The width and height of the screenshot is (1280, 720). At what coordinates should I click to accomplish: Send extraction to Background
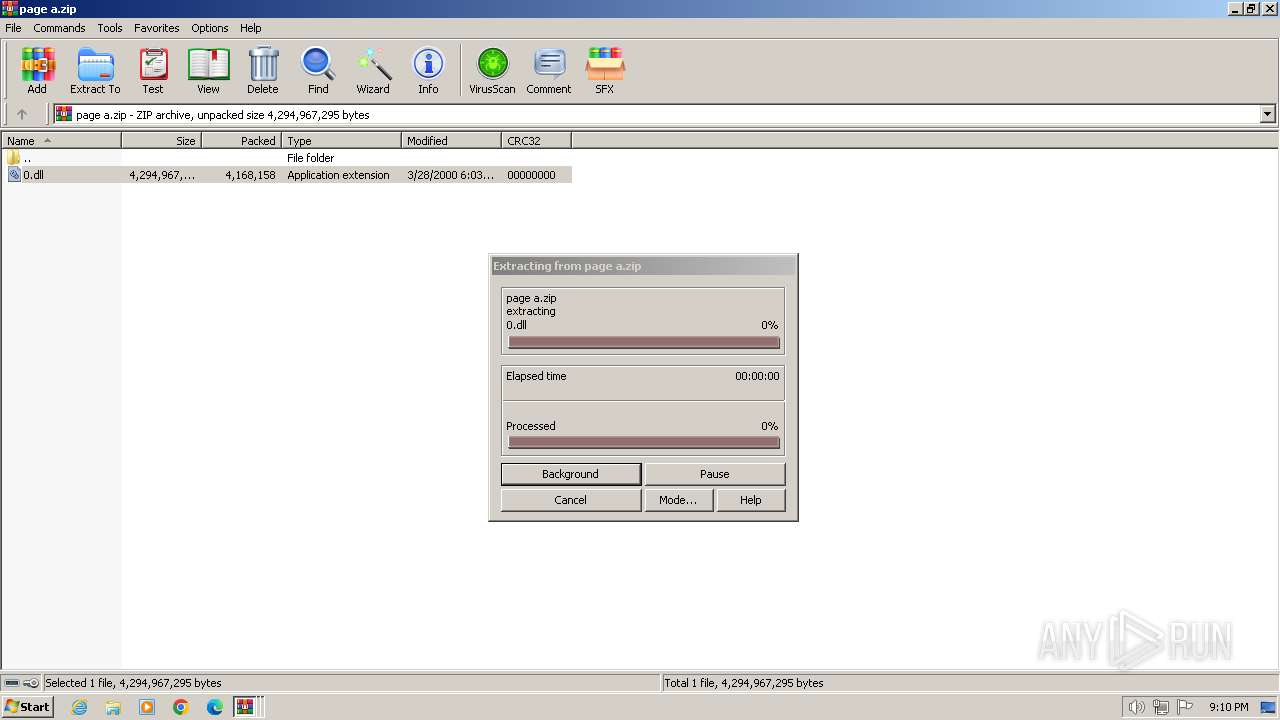coord(571,474)
